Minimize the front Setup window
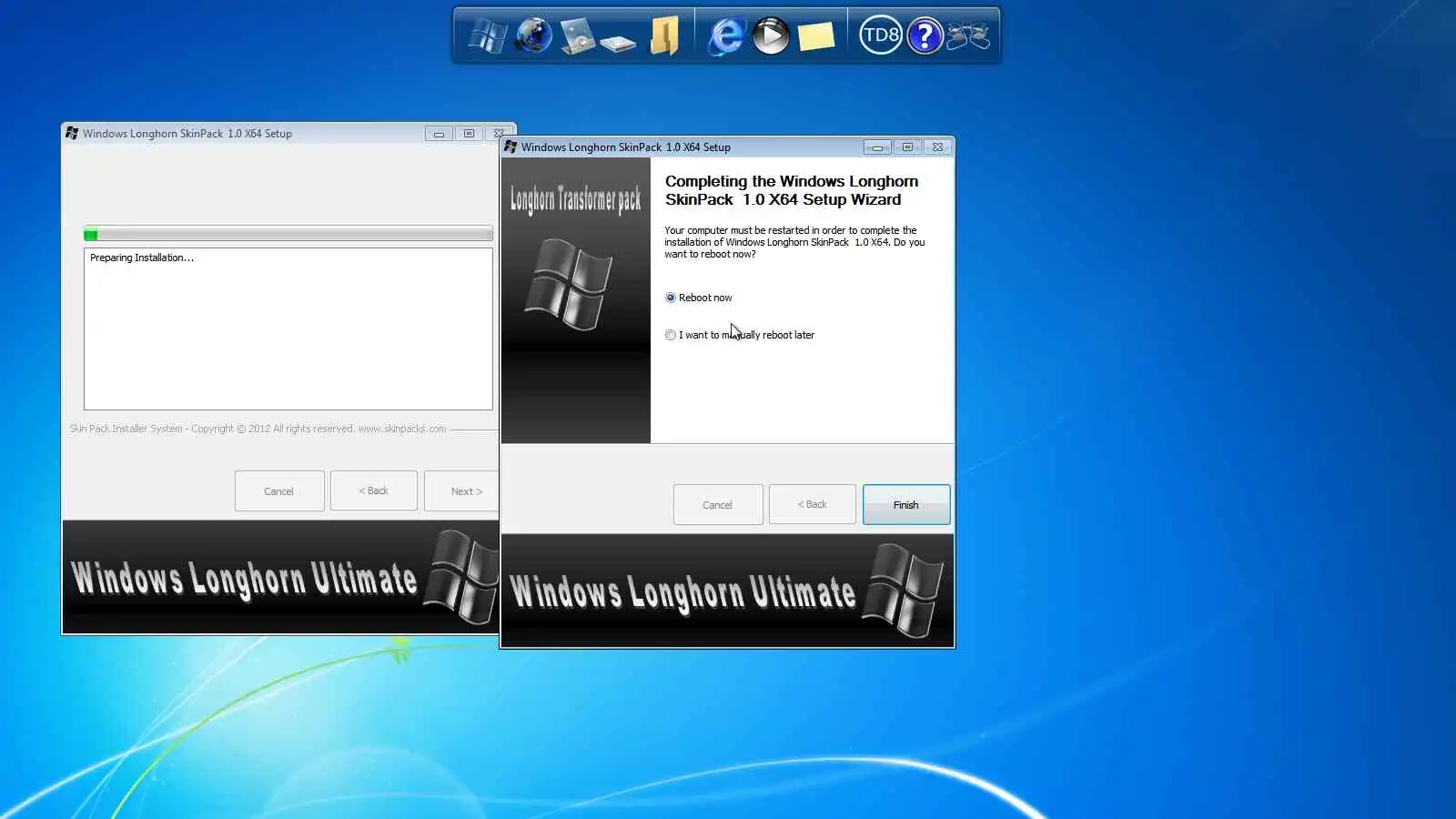The width and height of the screenshot is (1456, 819). click(x=877, y=147)
